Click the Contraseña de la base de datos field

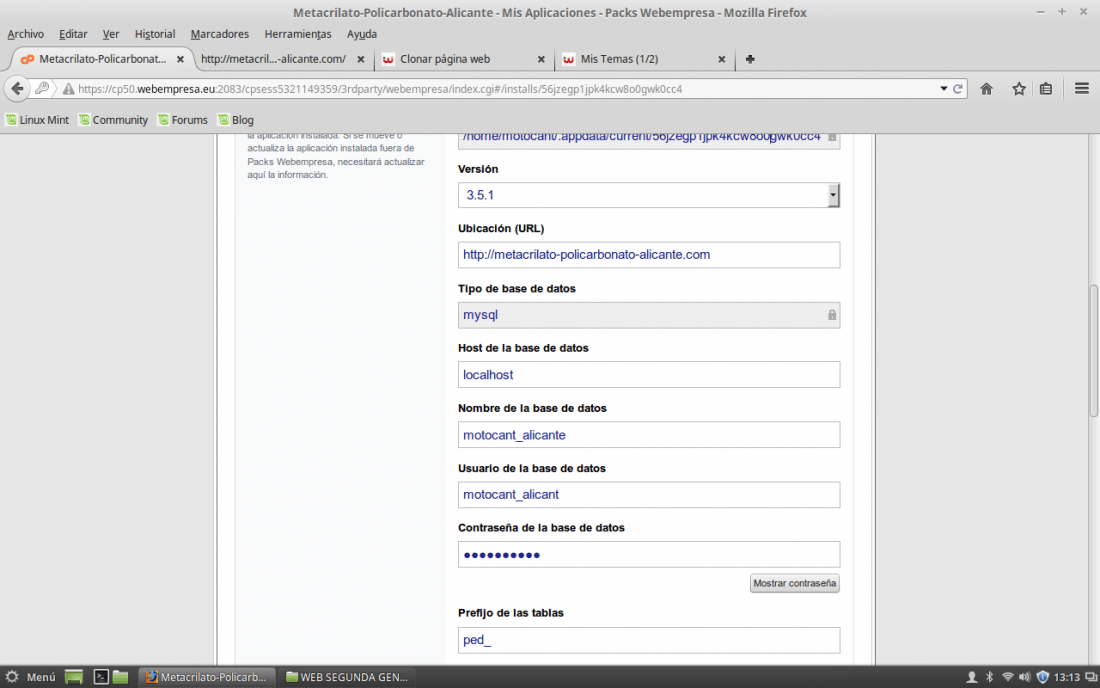click(x=649, y=555)
